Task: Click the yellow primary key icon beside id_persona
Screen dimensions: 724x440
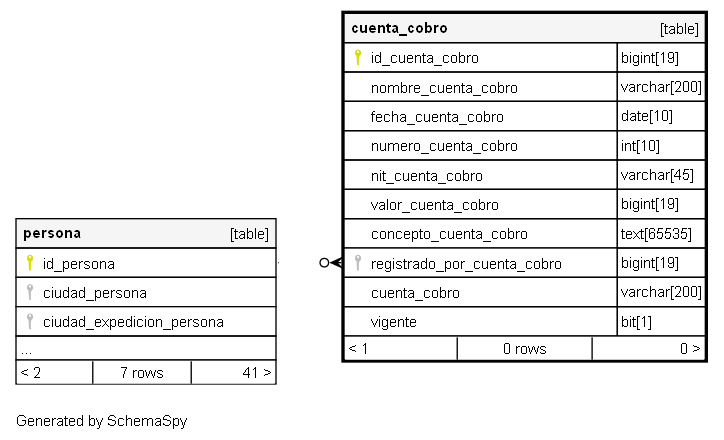Action: pos(30,263)
